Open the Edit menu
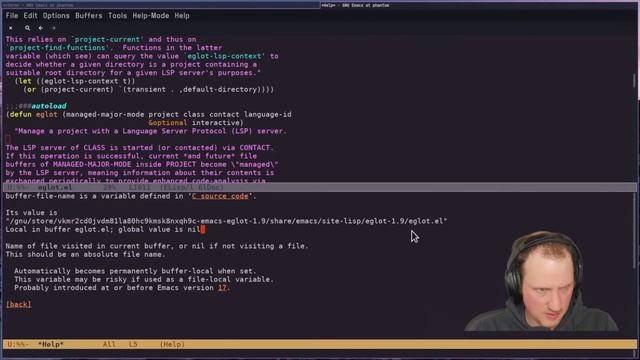The height and width of the screenshot is (360, 640). [30, 16]
